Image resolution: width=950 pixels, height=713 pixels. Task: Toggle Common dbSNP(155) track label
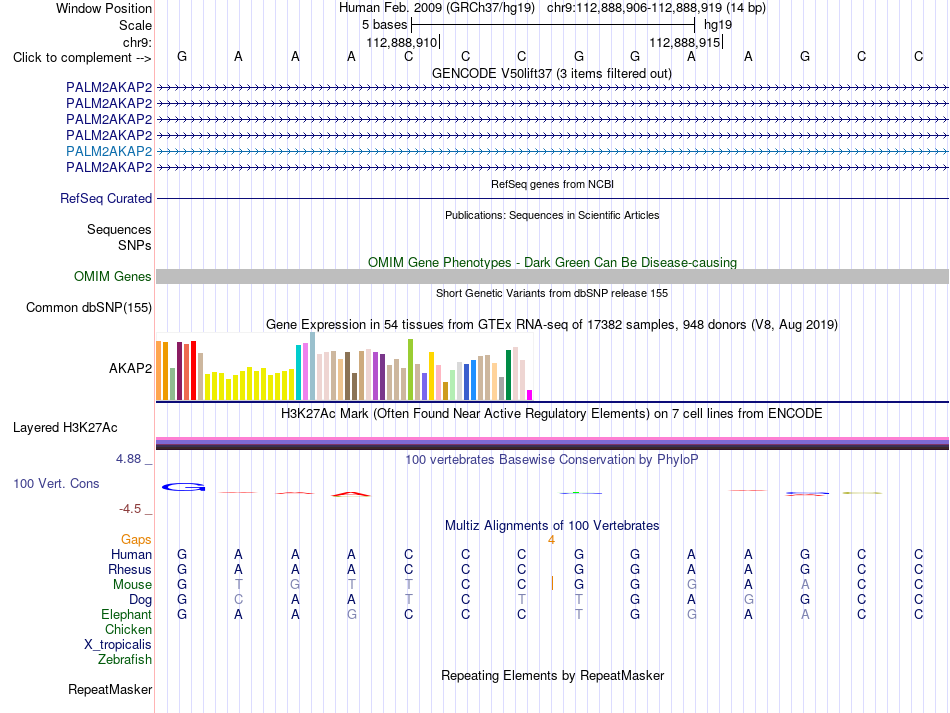(x=88, y=308)
